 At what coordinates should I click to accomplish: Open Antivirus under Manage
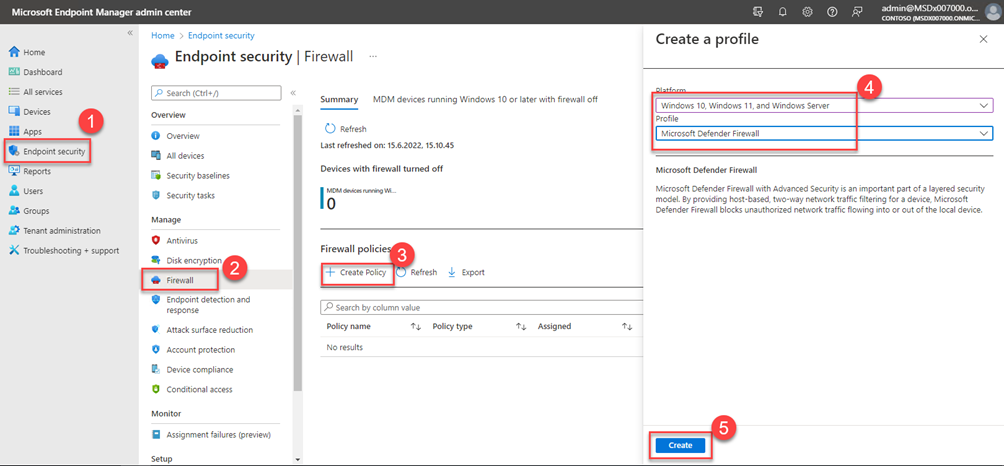click(x=182, y=241)
